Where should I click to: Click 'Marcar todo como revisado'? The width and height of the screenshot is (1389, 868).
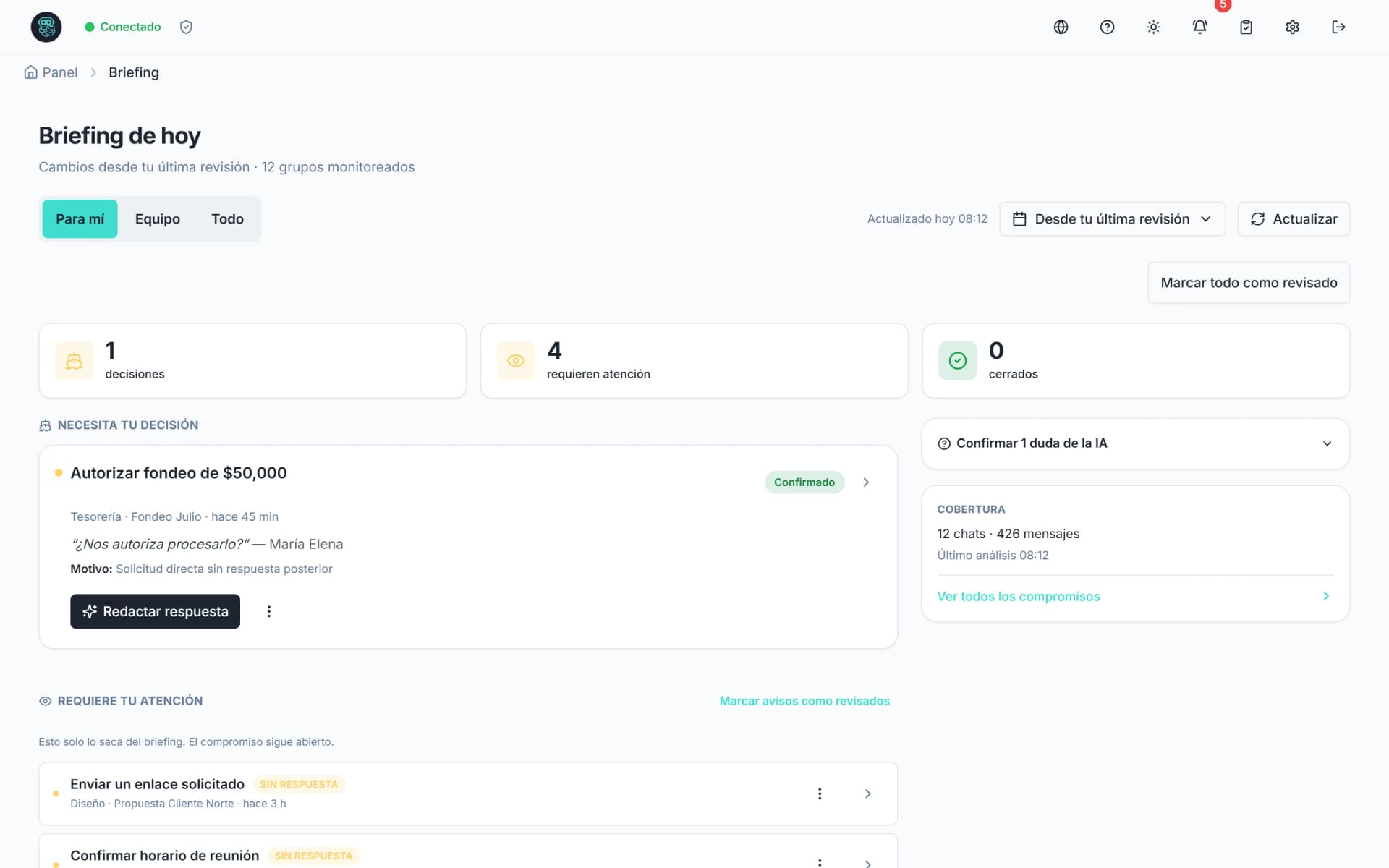1249,283
